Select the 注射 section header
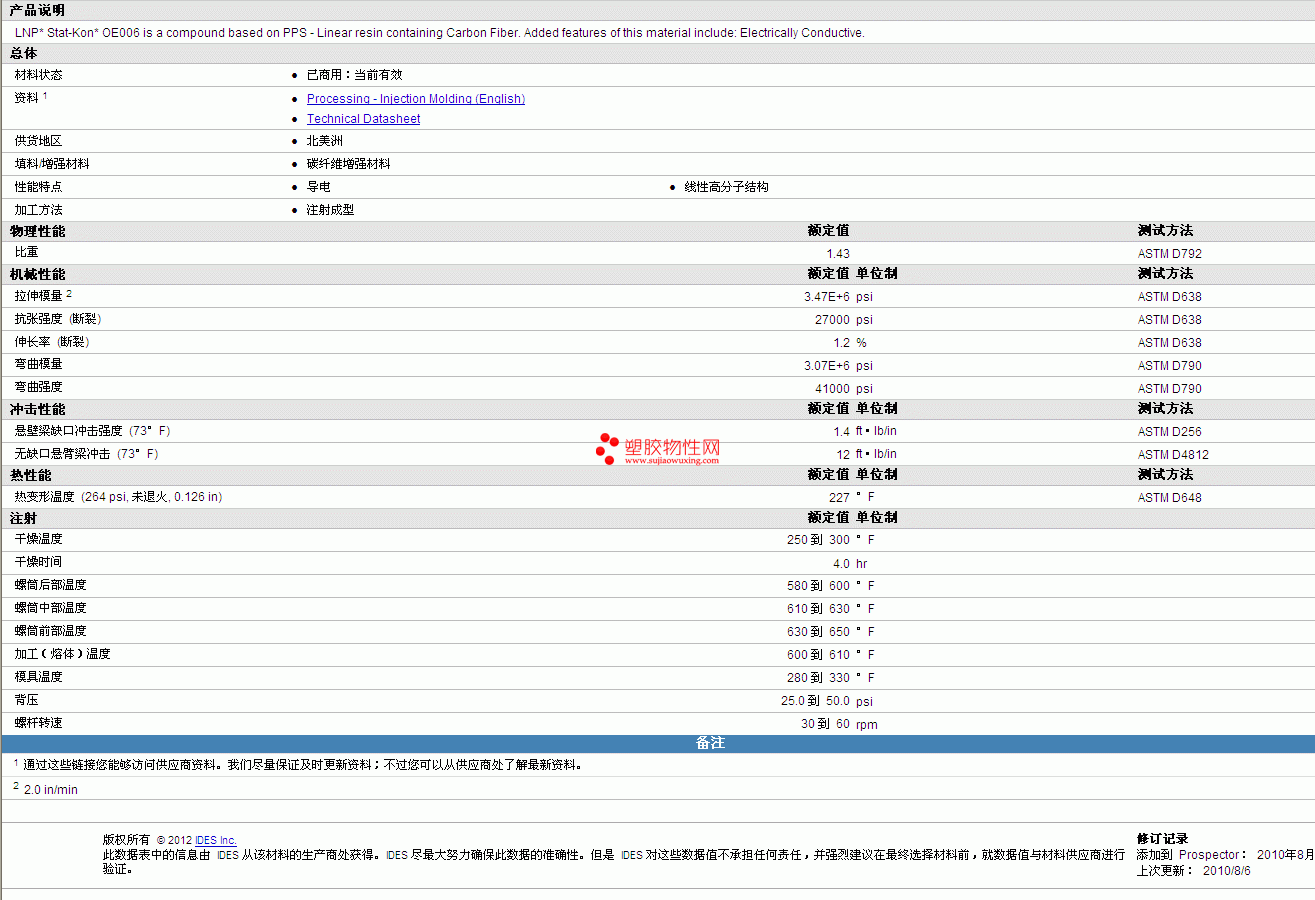 24,518
